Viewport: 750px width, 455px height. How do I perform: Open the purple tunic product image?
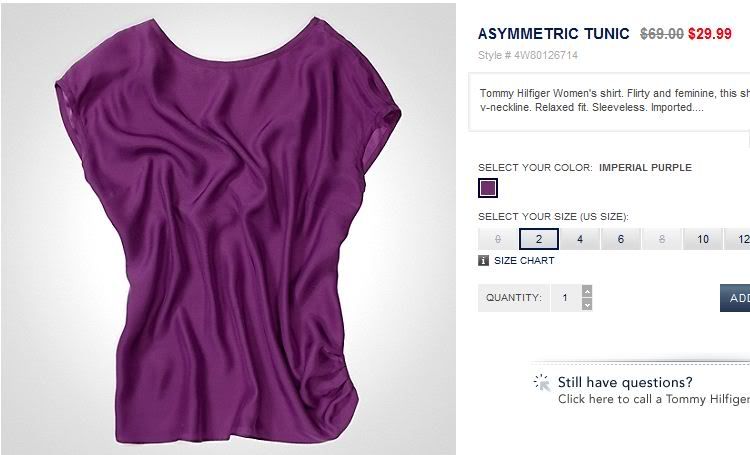228,230
